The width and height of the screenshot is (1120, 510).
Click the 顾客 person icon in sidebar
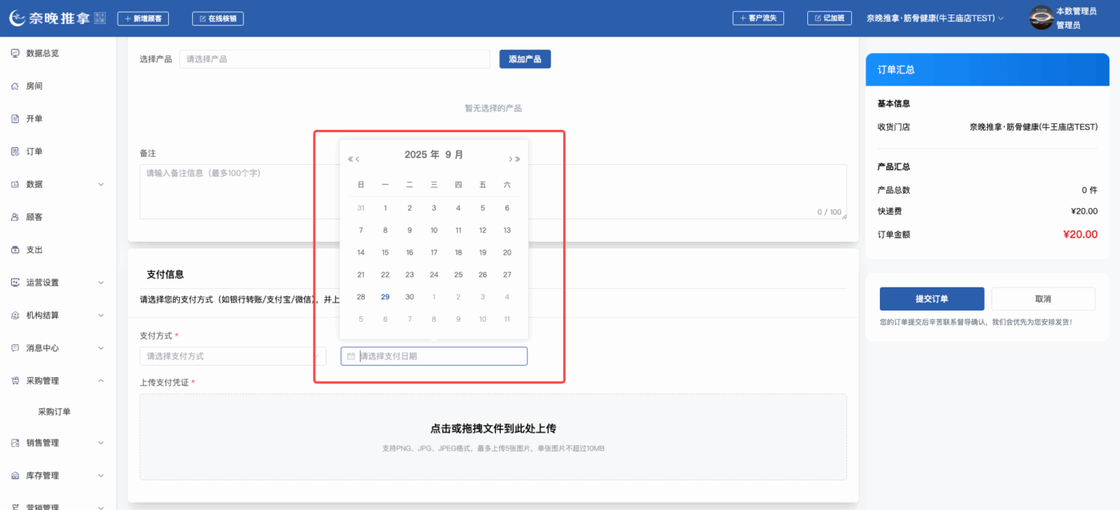15,217
